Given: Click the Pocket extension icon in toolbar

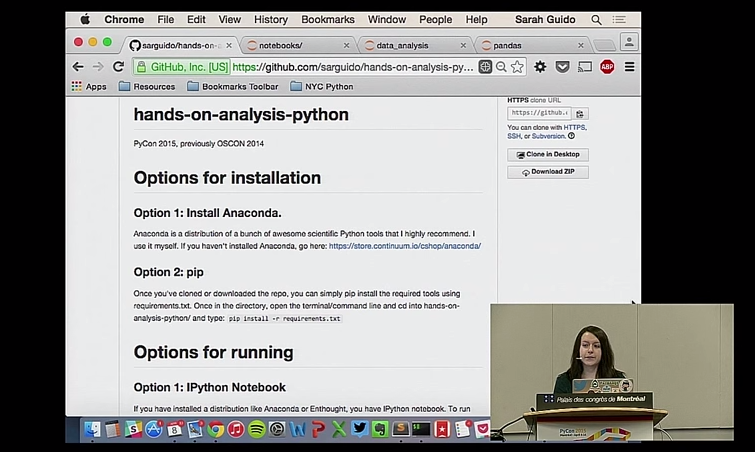Looking at the screenshot, I should click(562, 67).
